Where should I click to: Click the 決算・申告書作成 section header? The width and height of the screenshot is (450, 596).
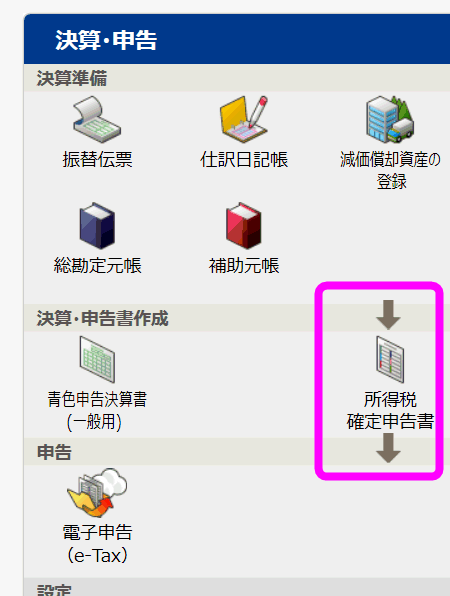coord(237,318)
